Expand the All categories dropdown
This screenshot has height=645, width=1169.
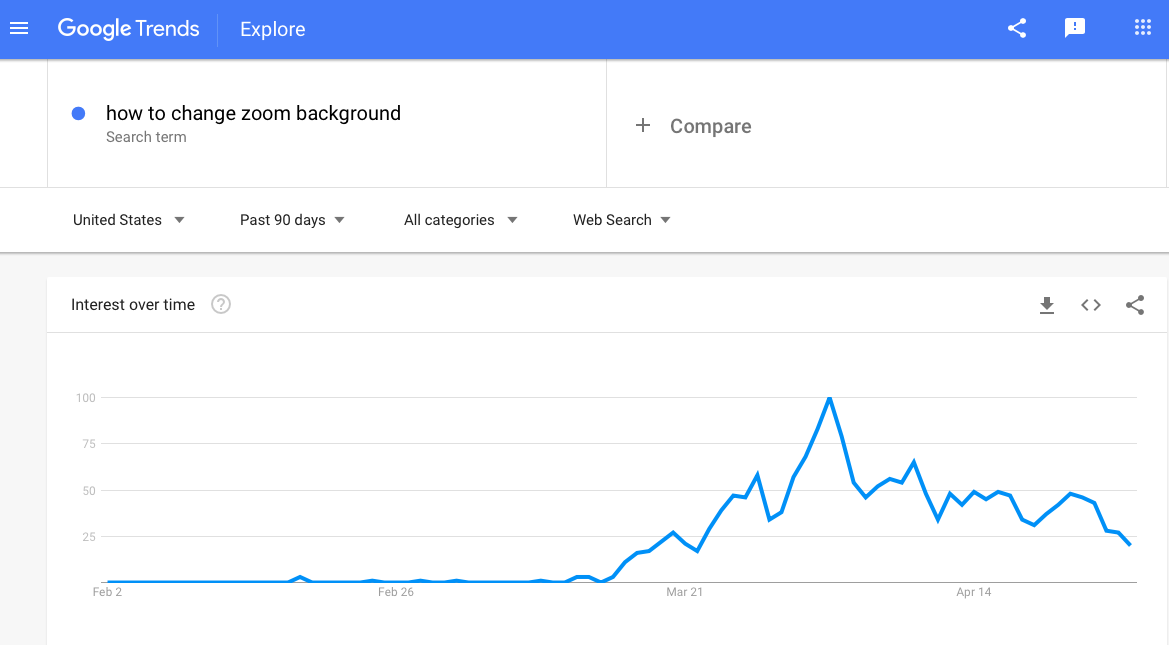pyautogui.click(x=461, y=220)
